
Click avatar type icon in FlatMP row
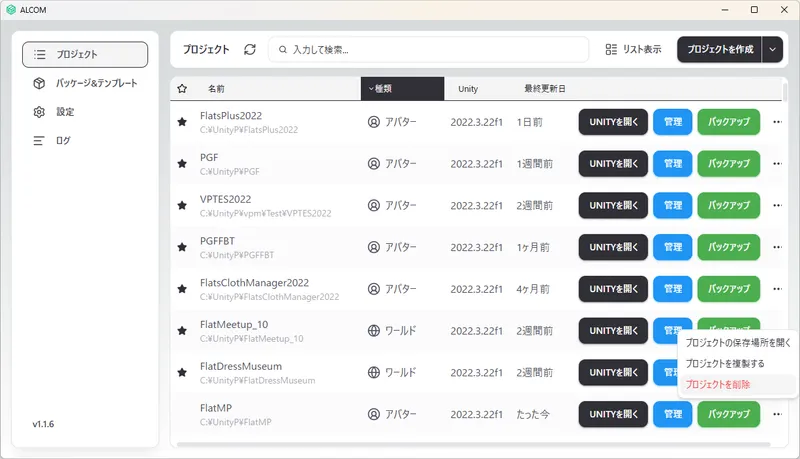pos(374,415)
